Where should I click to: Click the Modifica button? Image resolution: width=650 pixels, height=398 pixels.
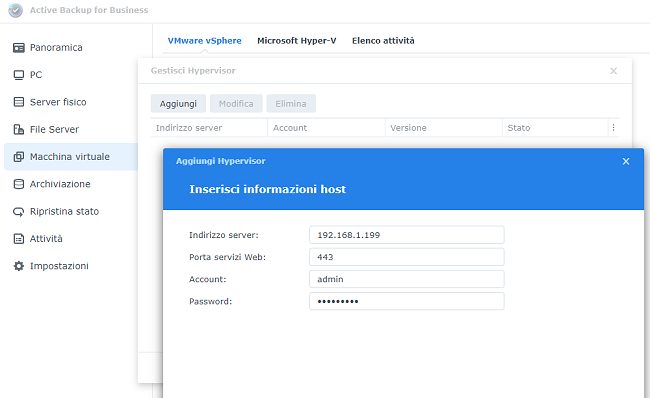[236, 104]
